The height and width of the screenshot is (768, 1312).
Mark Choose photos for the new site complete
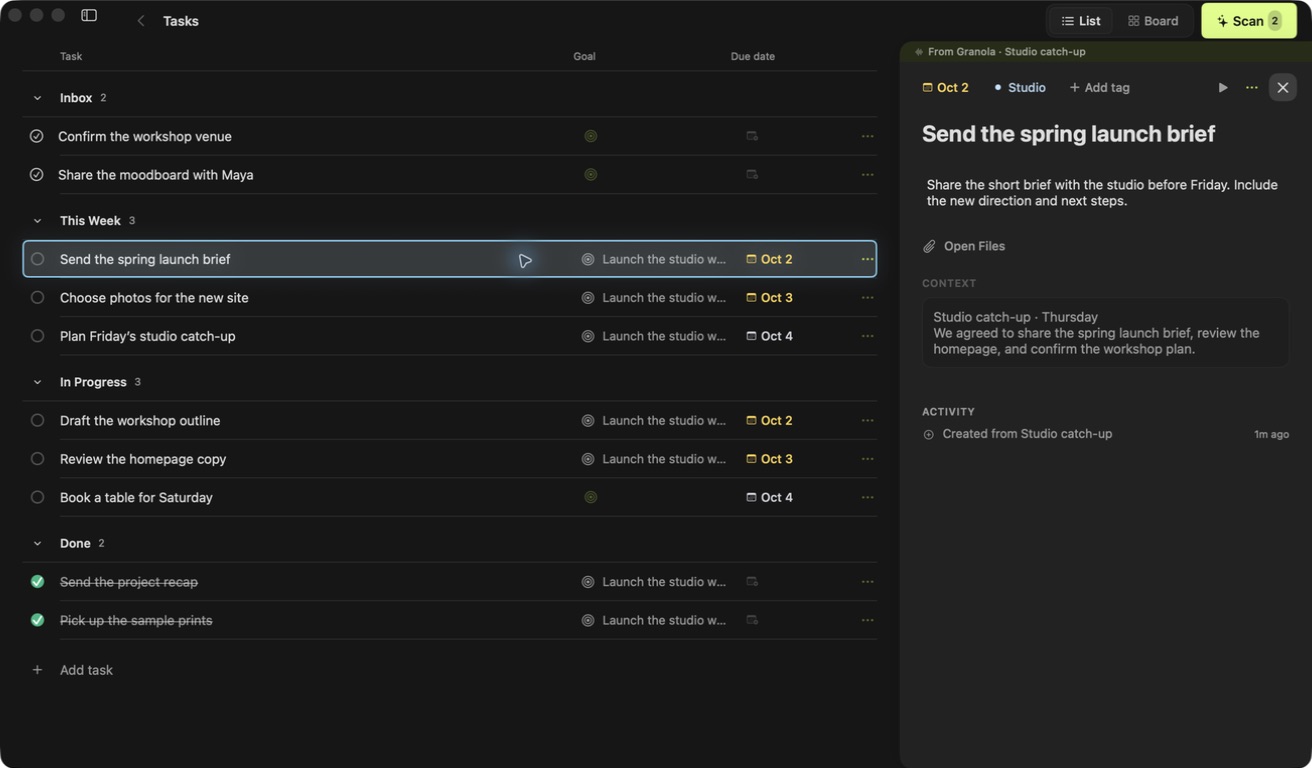click(37, 298)
